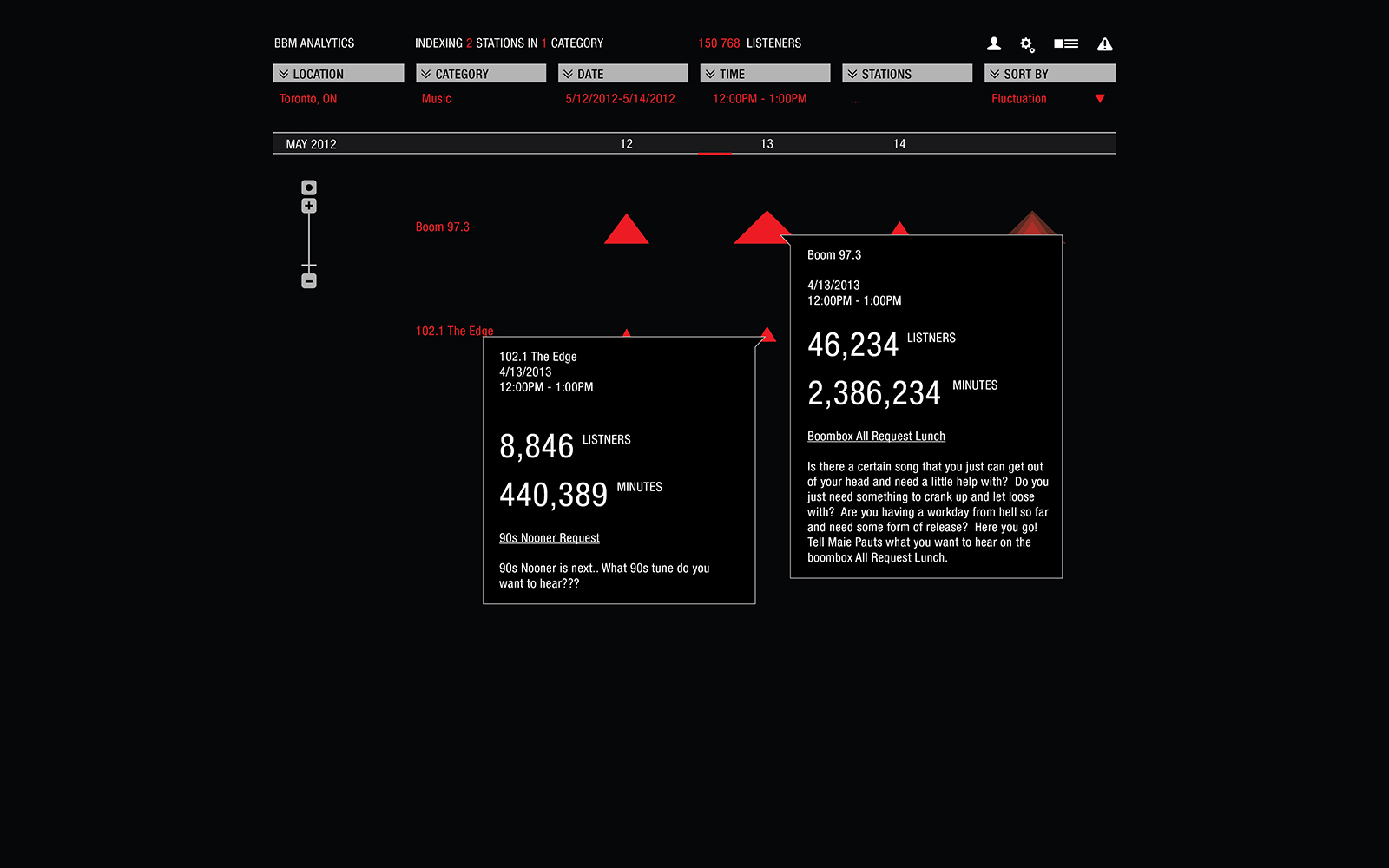Image resolution: width=1389 pixels, height=868 pixels.
Task: Open the Date filter menu
Action: [622, 74]
